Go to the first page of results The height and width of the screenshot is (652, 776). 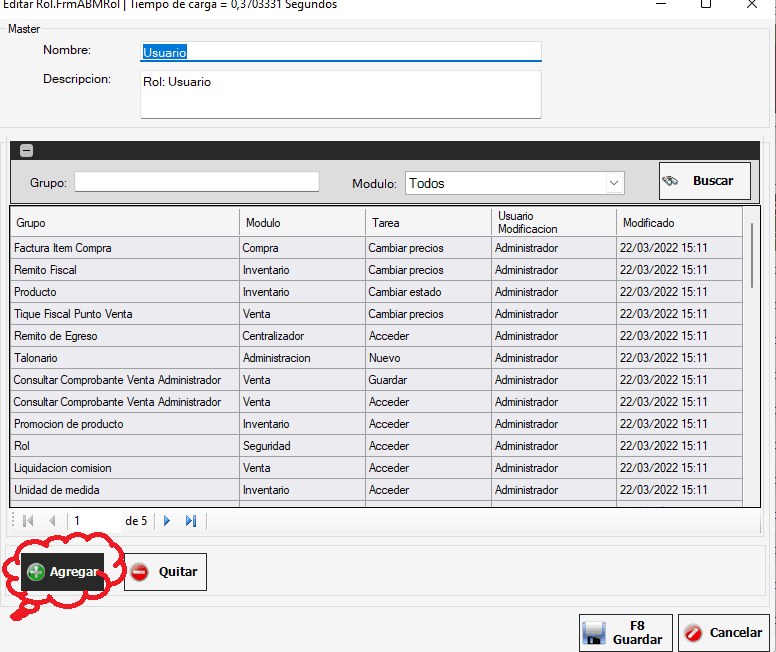[x=28, y=521]
